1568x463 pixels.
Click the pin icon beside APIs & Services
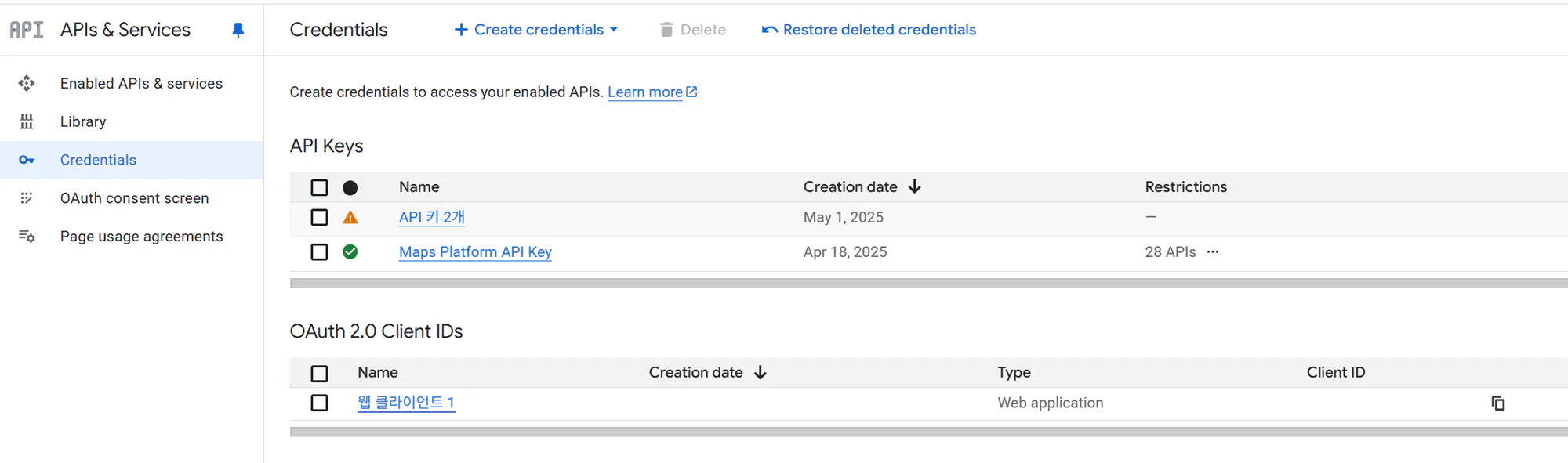238,30
